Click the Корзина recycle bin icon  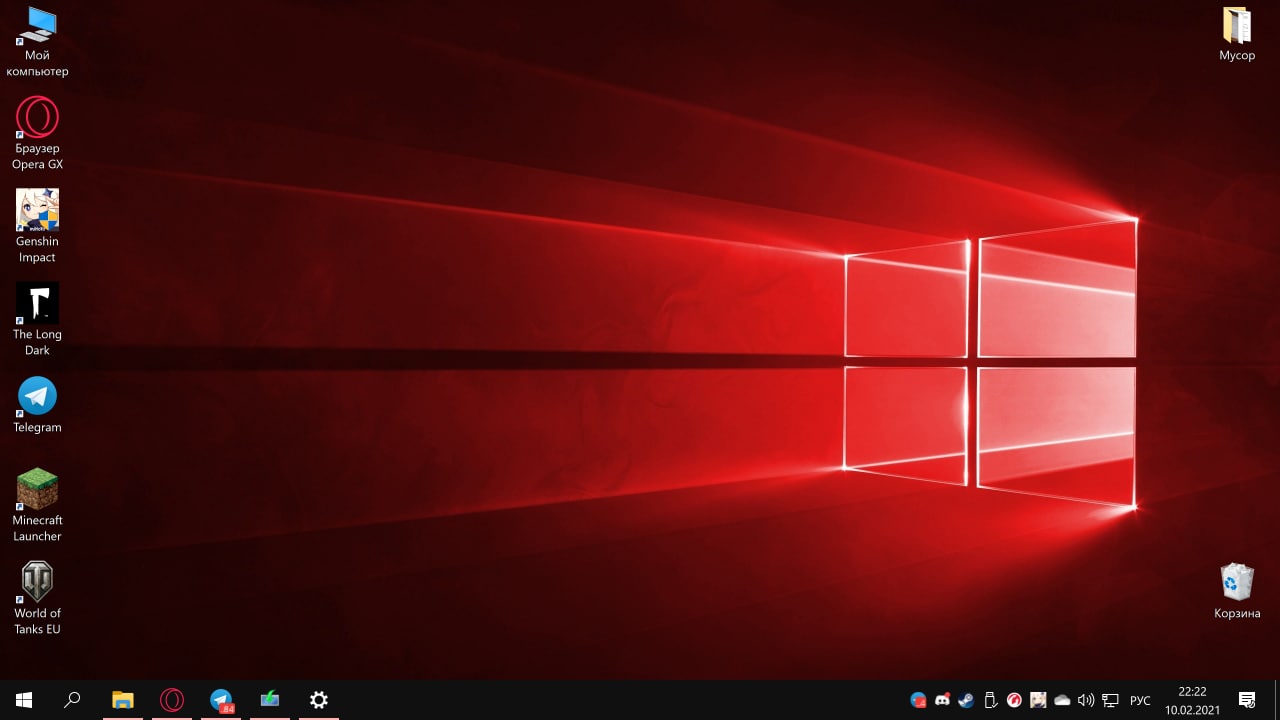click(1237, 591)
